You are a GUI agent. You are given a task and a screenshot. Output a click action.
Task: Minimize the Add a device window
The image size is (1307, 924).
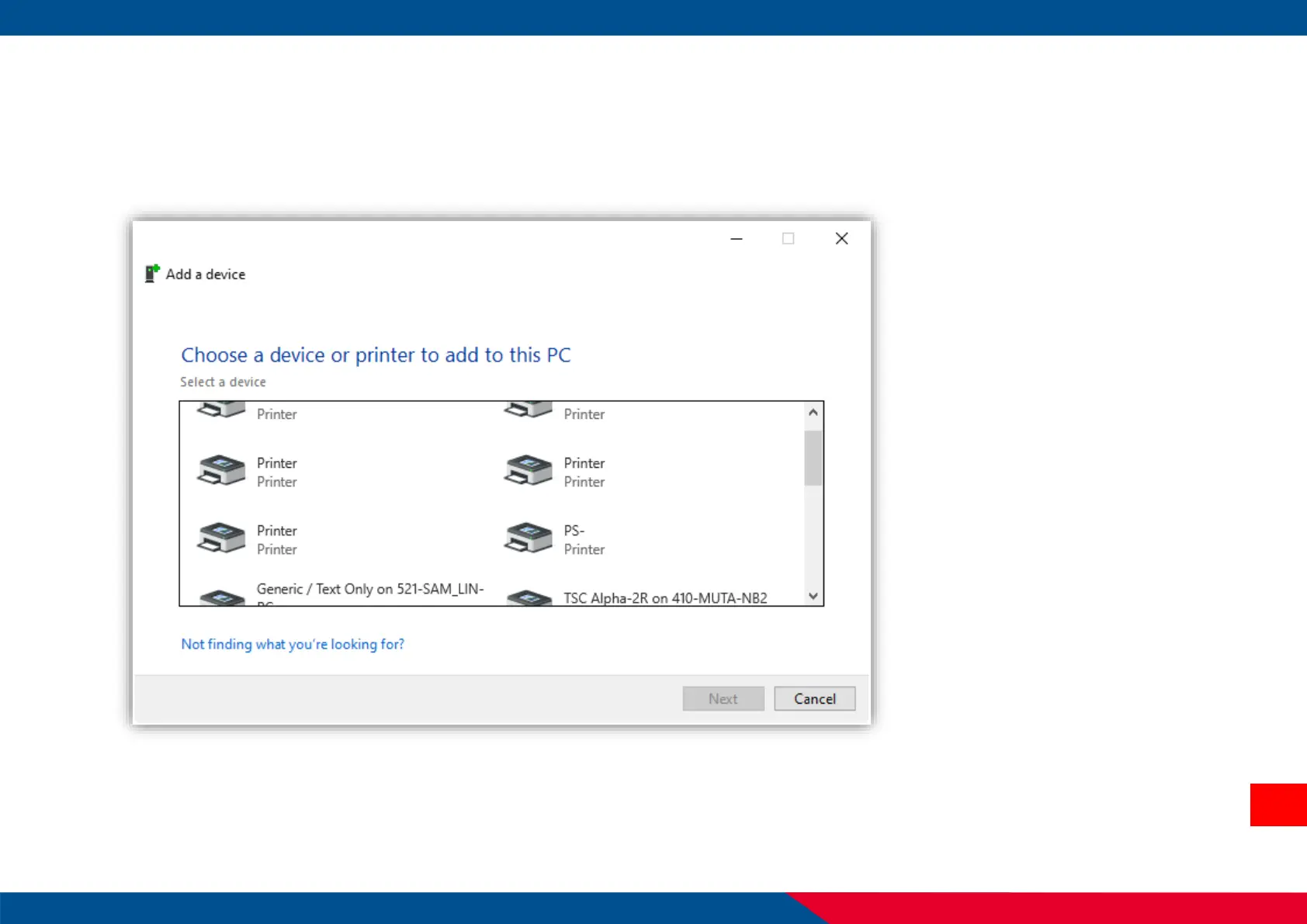[737, 238]
